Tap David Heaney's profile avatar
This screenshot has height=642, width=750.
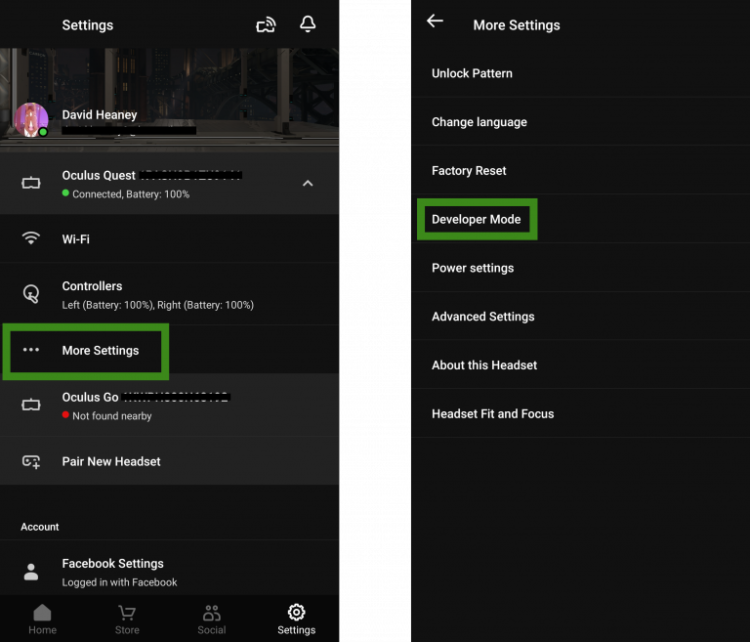[31, 120]
